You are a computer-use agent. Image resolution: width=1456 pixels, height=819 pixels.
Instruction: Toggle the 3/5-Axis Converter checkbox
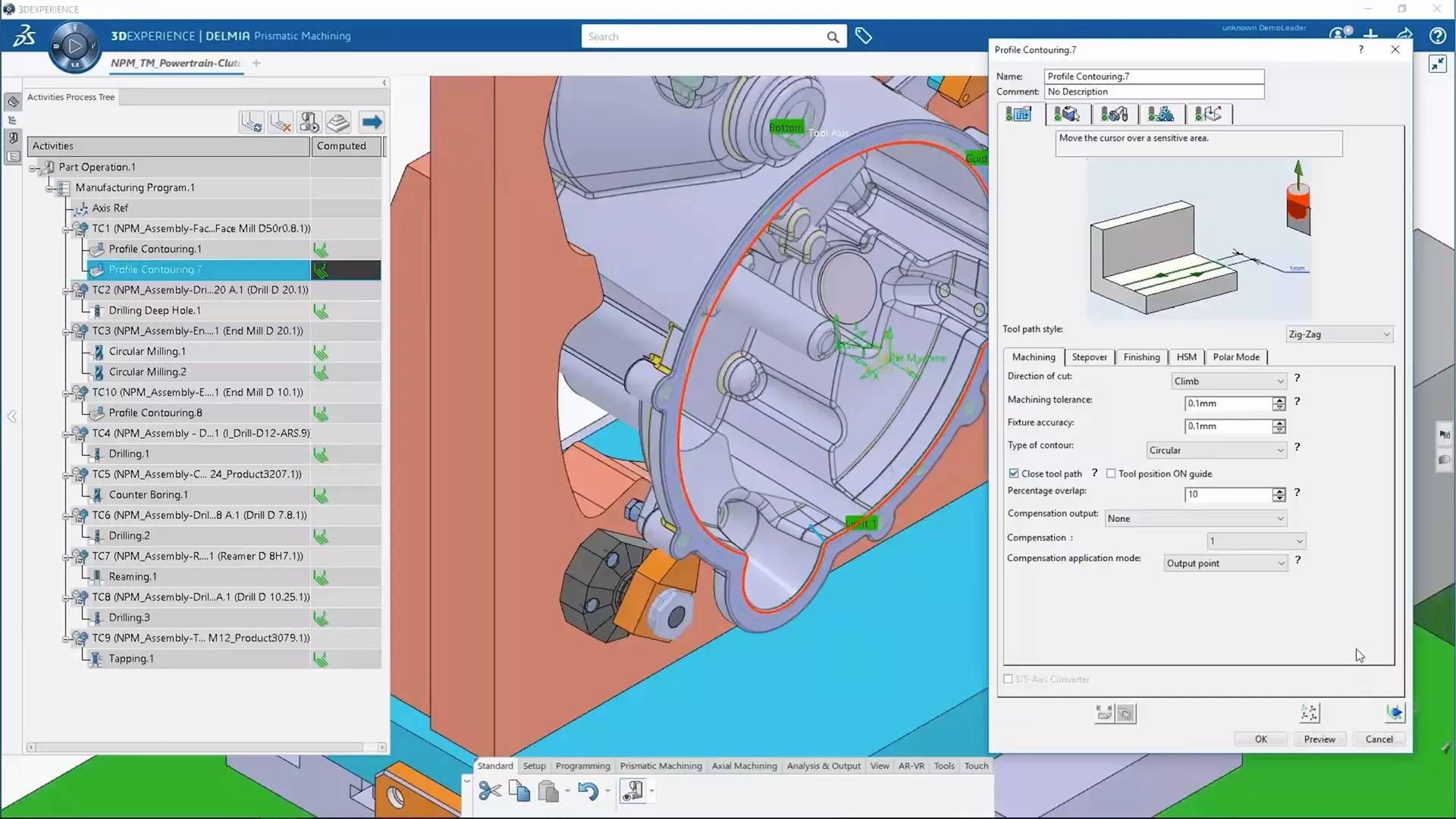[1008, 679]
